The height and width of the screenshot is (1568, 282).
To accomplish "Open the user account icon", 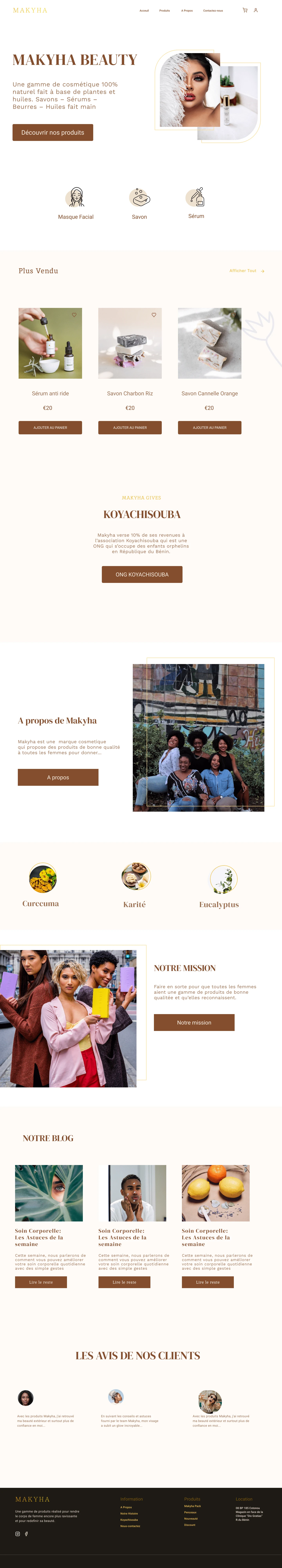I will (x=256, y=10).
